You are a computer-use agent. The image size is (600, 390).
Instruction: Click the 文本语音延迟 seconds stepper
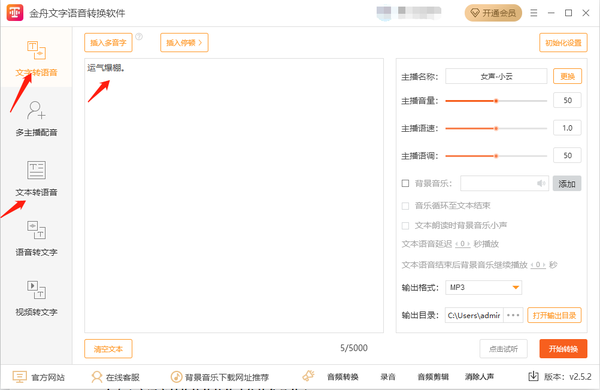pyautogui.click(x=463, y=244)
